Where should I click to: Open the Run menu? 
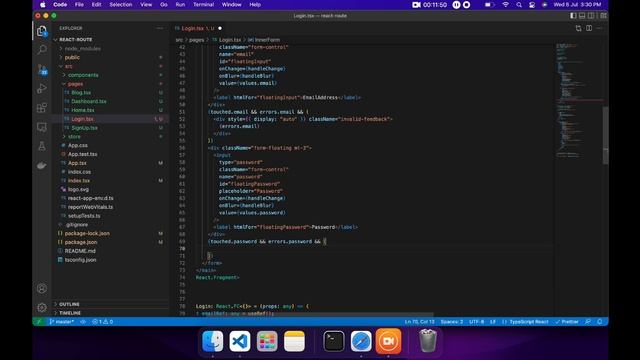point(180,4)
